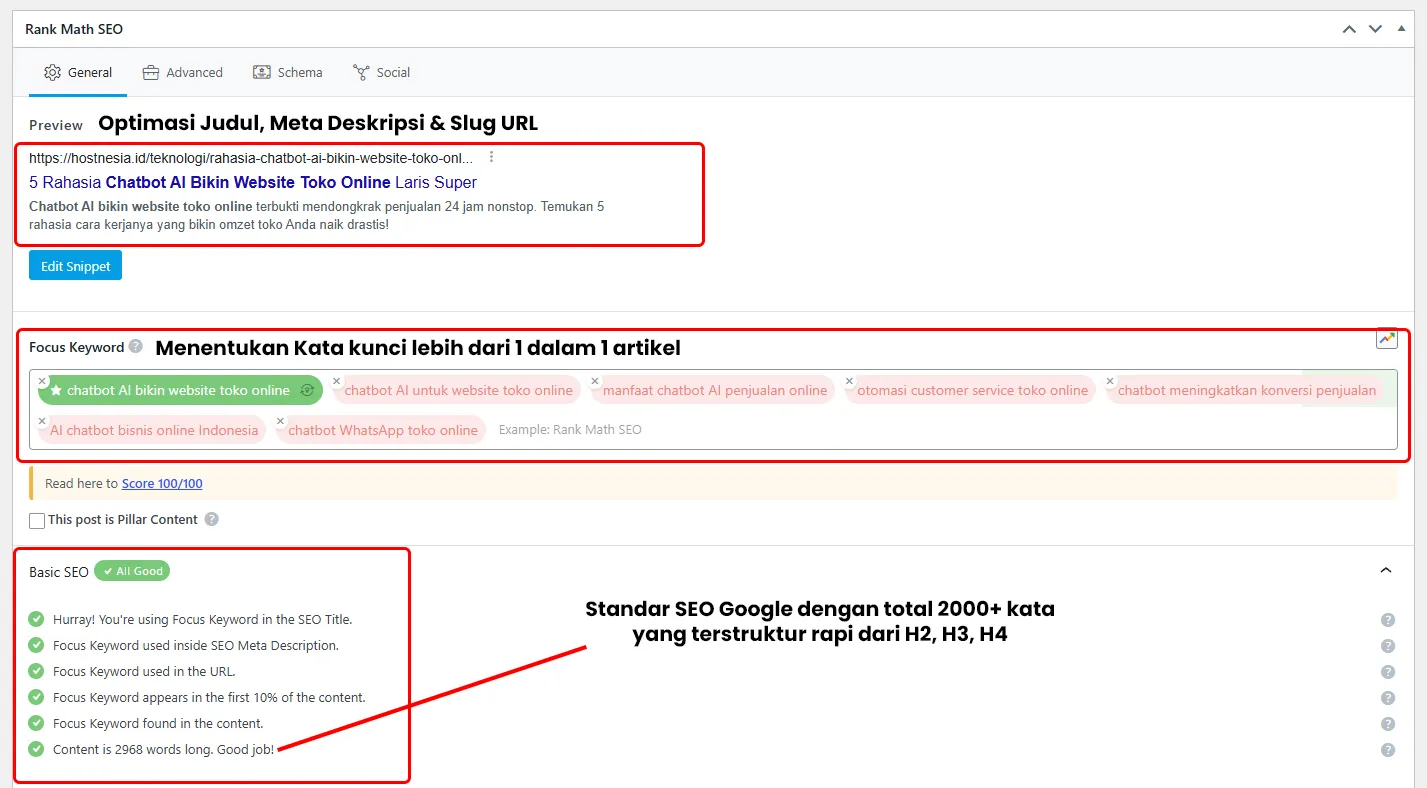The width and height of the screenshot is (1427, 788).
Task: Open help for Focus Keyword in Meta Description
Action: tap(1388, 646)
